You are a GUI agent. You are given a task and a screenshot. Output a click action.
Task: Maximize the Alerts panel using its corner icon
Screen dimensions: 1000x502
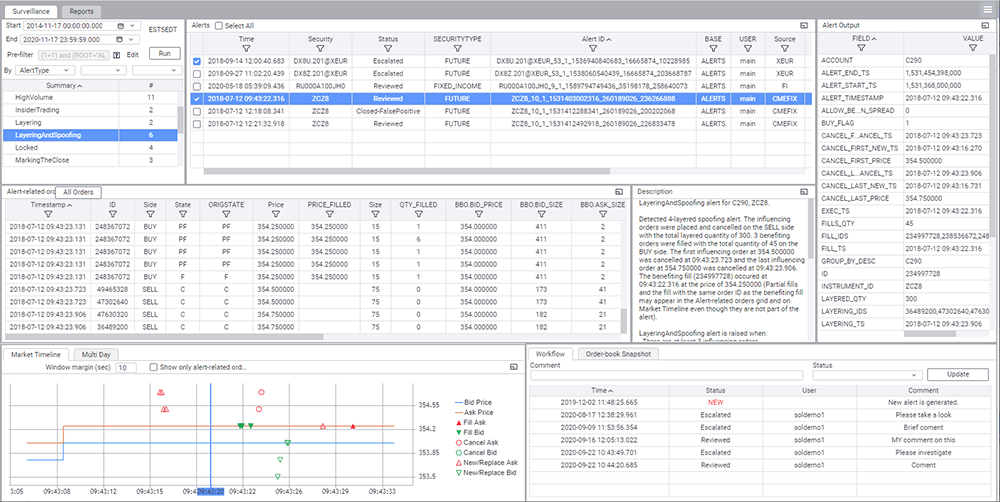[807, 26]
